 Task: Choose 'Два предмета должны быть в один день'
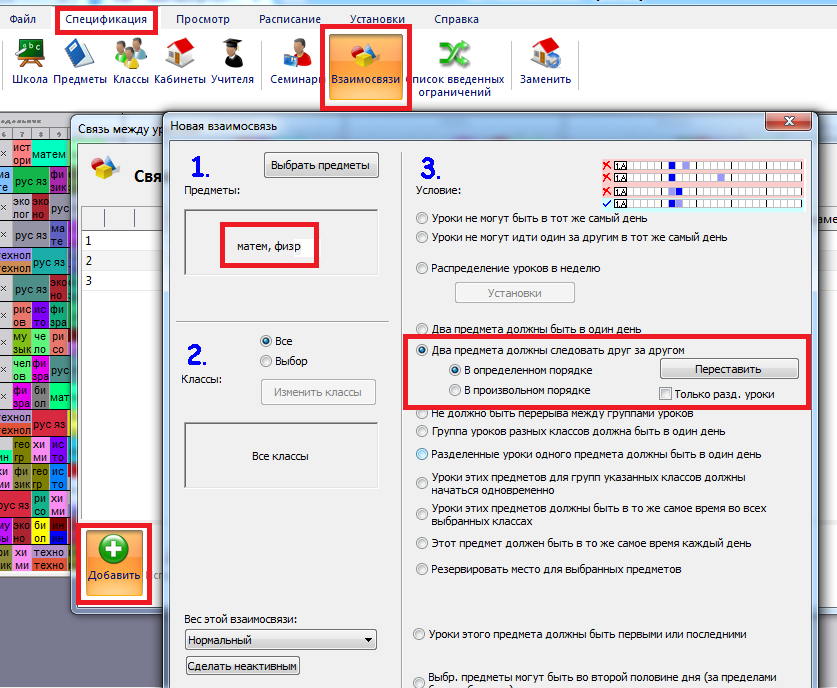pos(422,329)
